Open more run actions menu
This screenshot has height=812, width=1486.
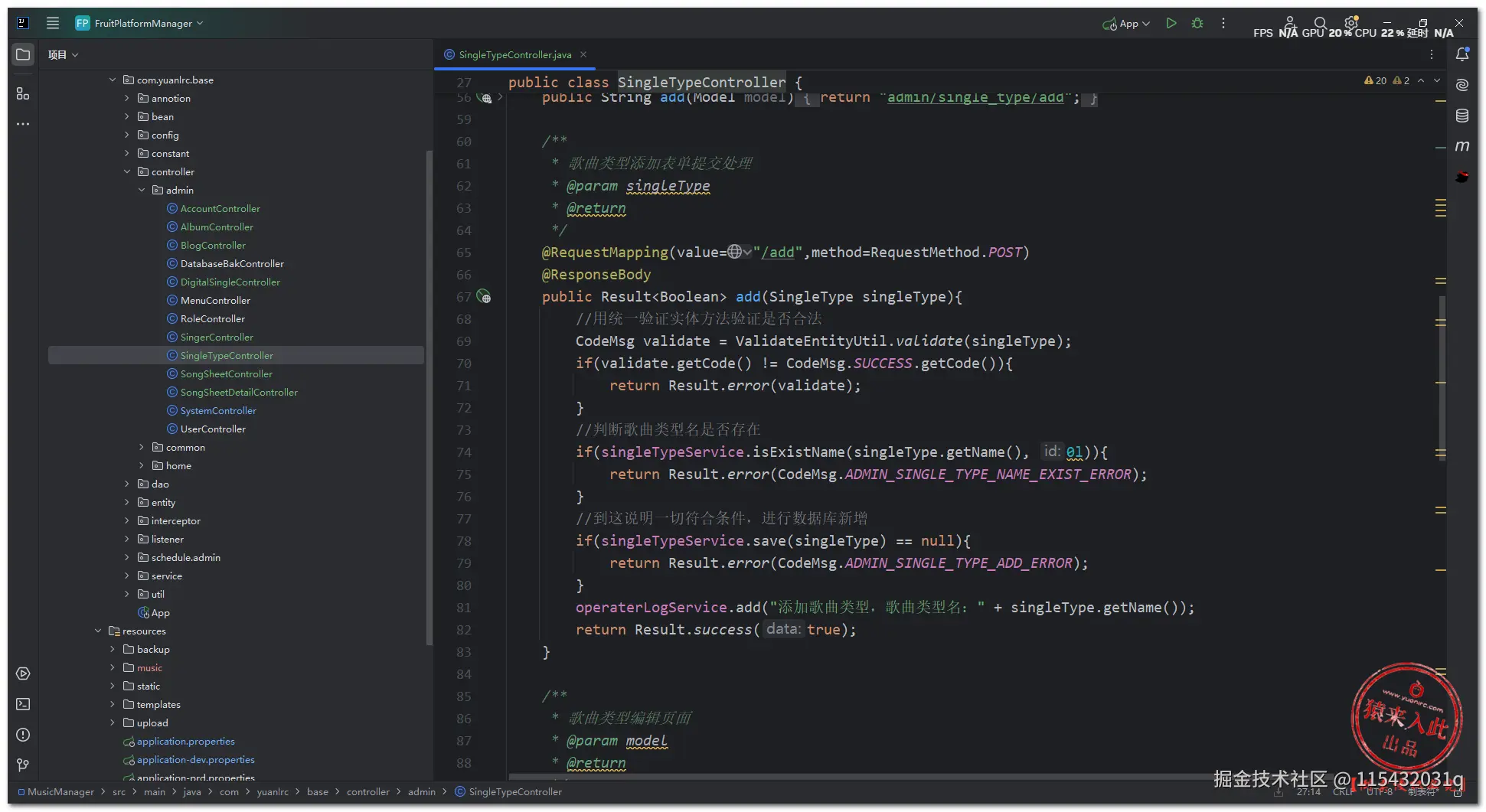coord(1223,23)
